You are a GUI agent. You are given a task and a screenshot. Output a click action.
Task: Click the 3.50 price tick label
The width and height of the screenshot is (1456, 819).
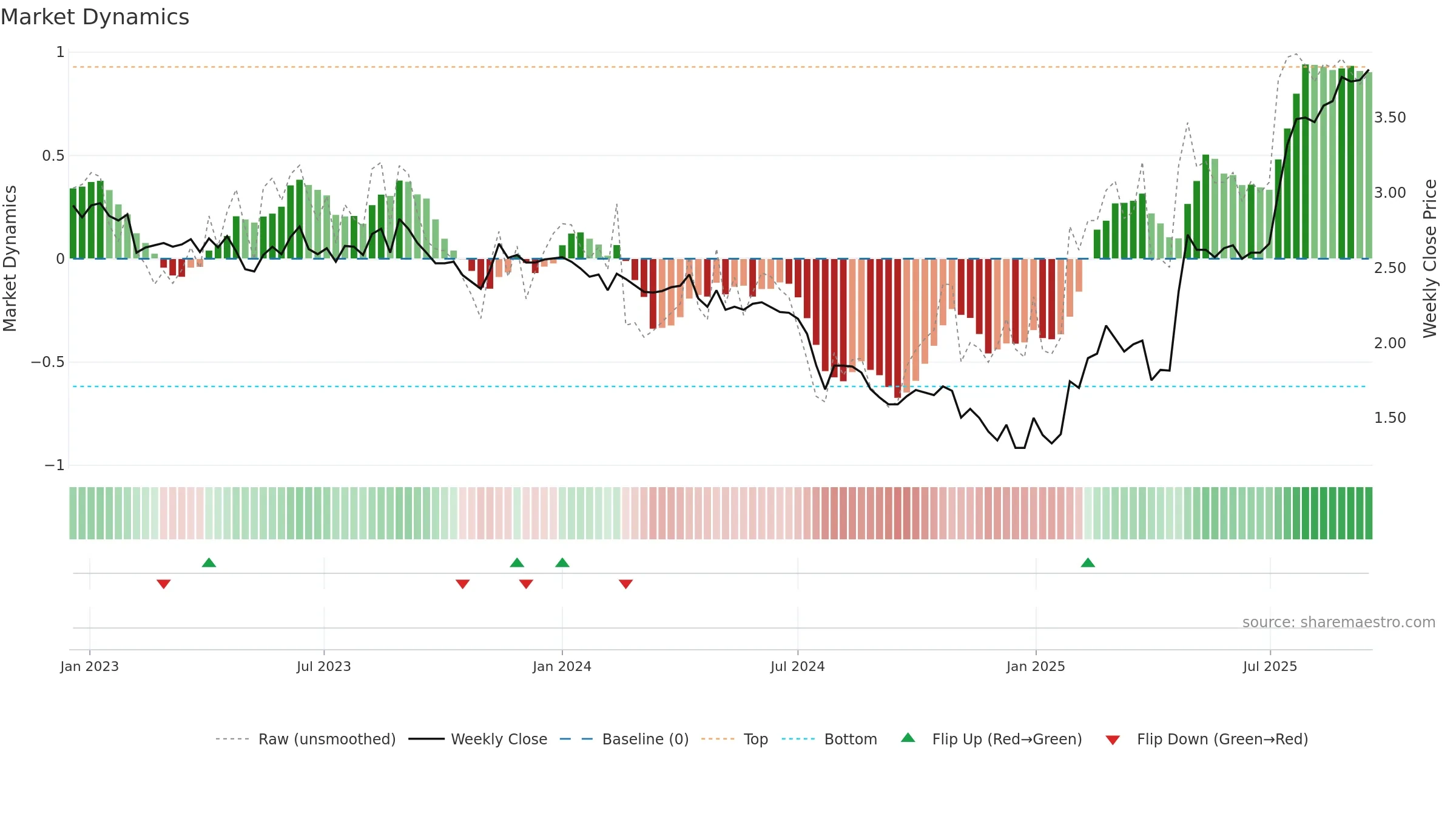(x=1390, y=117)
